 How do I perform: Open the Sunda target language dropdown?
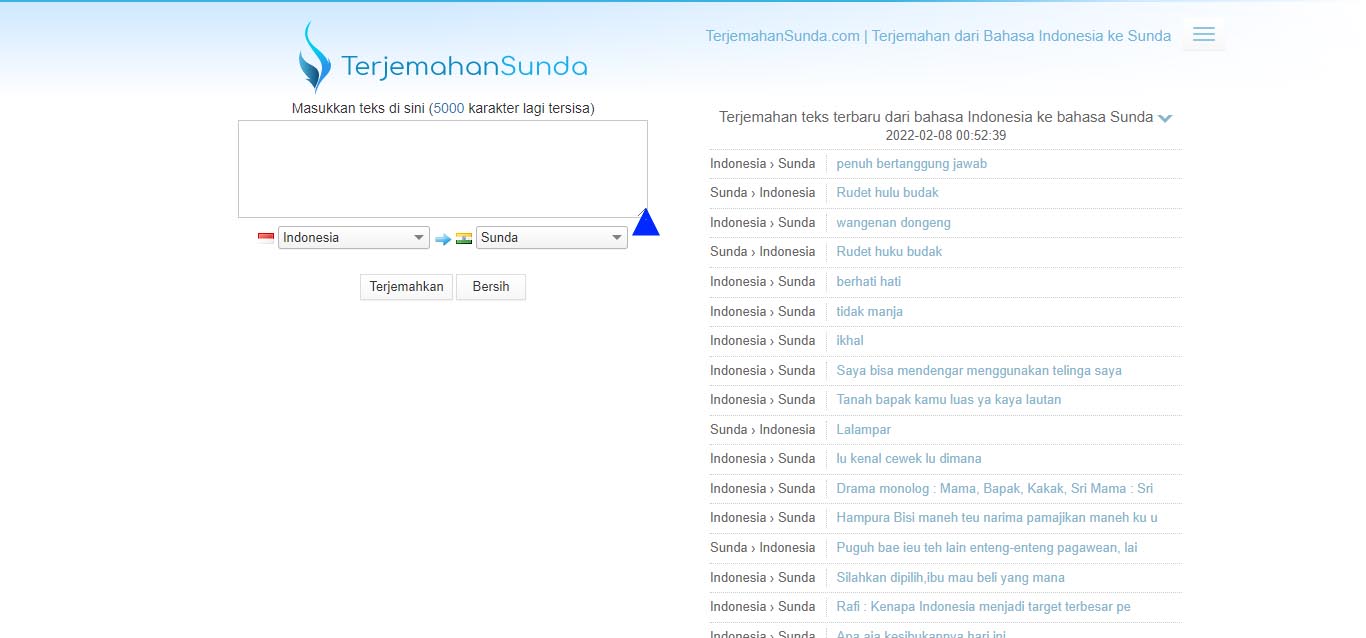point(551,238)
